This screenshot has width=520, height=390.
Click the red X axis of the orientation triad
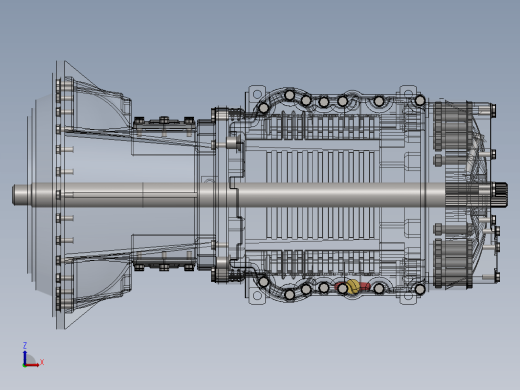coord(32,365)
